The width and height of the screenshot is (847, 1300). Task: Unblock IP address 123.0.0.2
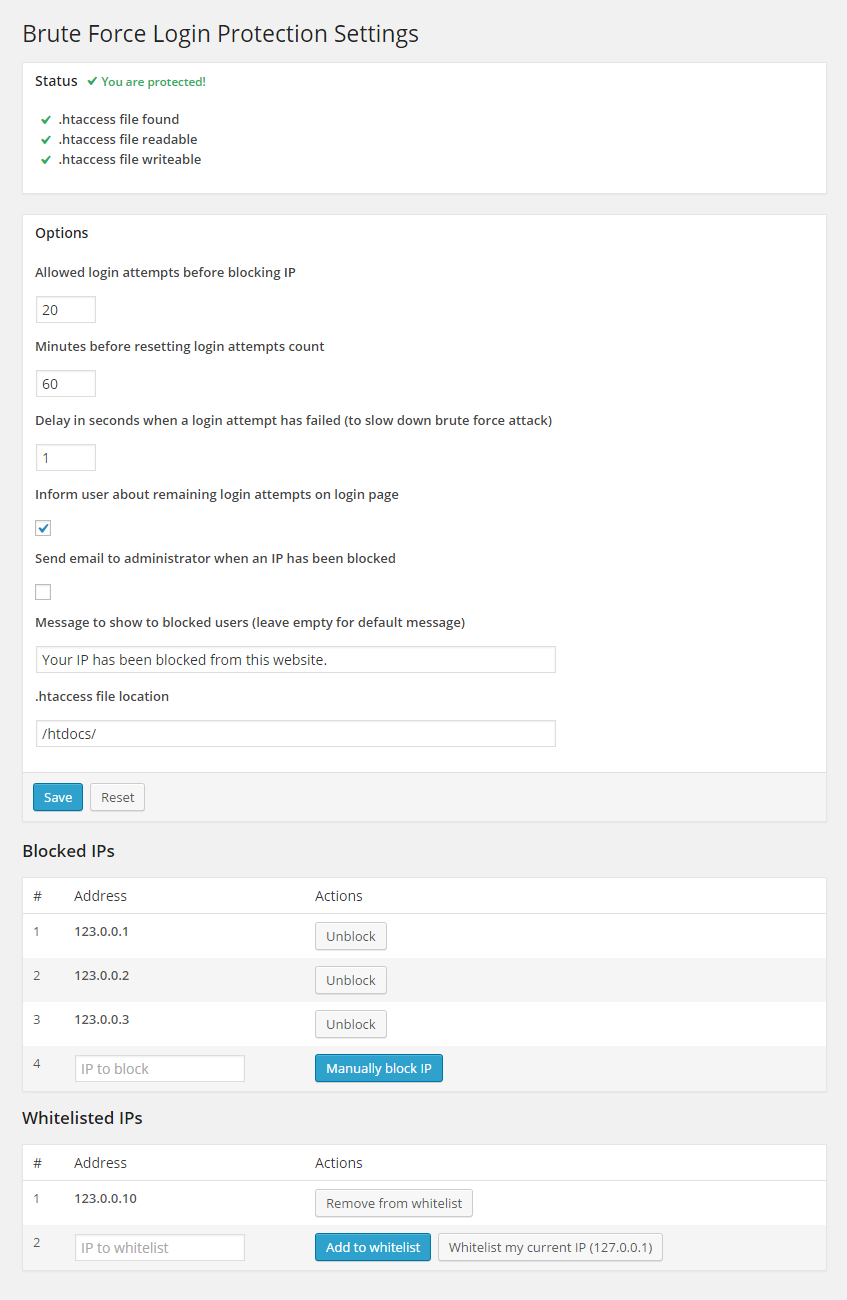point(350,981)
